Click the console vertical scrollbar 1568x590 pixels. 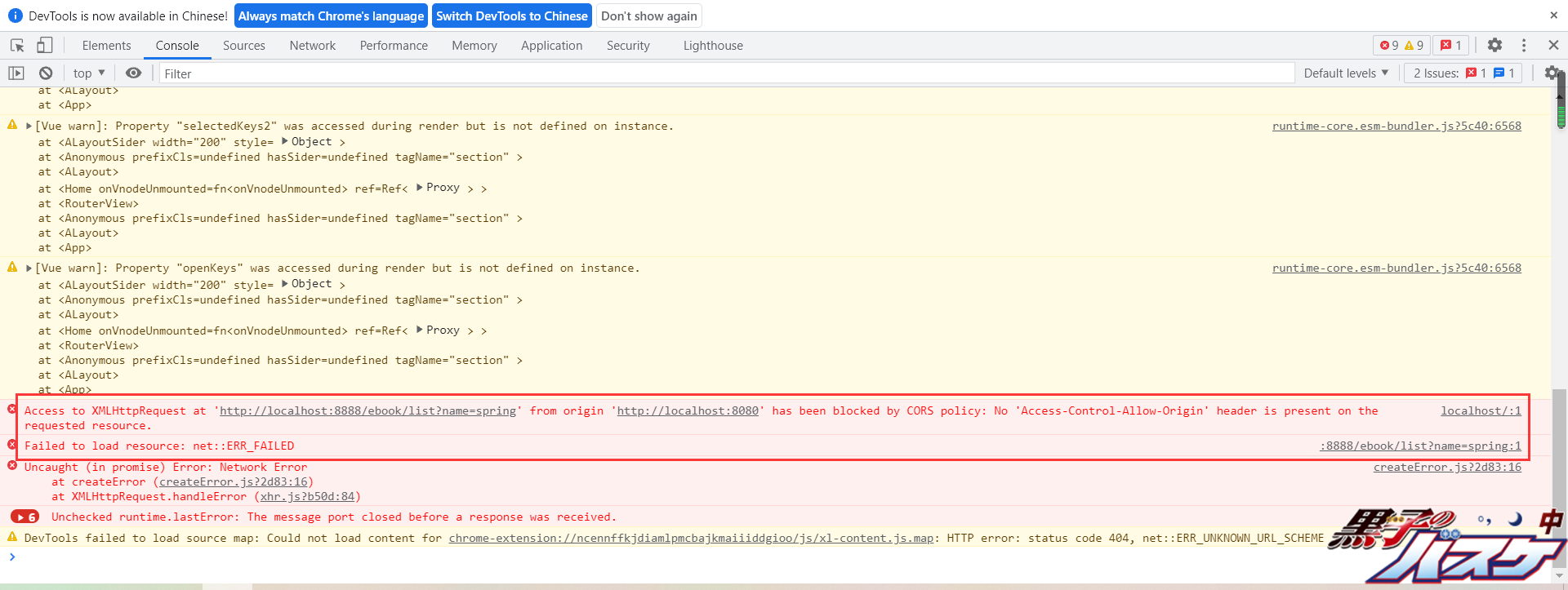point(1560,326)
